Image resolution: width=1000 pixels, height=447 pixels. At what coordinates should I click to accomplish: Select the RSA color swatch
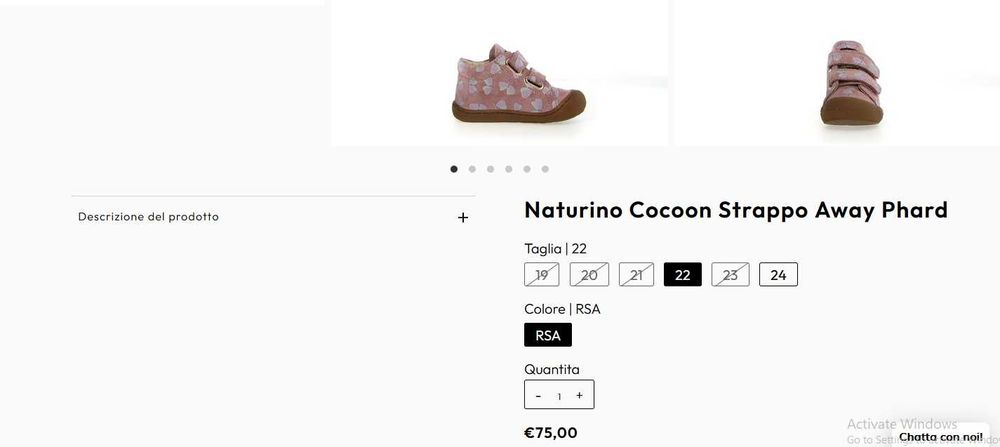548,335
